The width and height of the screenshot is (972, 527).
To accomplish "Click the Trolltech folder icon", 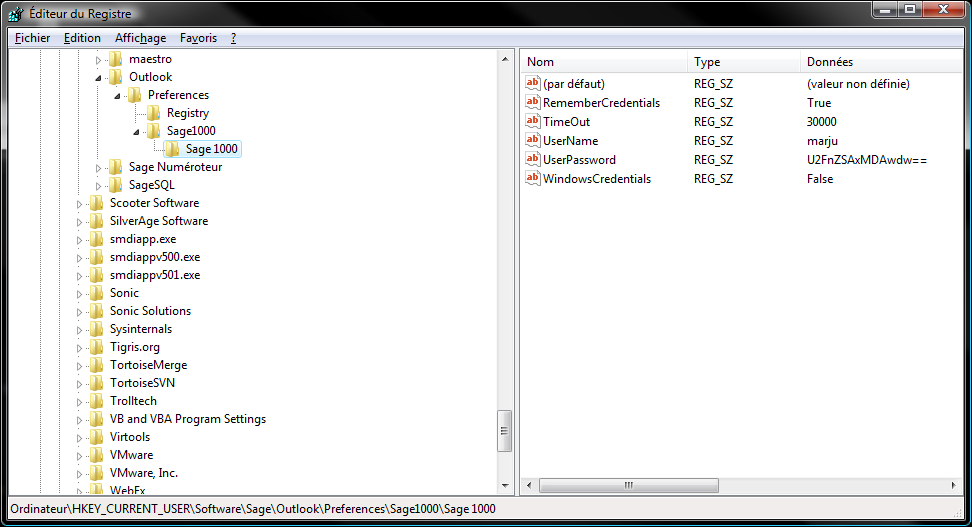I will click(97, 401).
